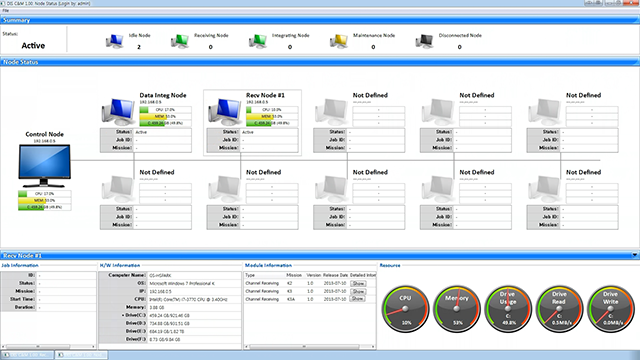Select the Drive(E:) row in H/W Information
This screenshot has width=640, height=360.
point(170,331)
